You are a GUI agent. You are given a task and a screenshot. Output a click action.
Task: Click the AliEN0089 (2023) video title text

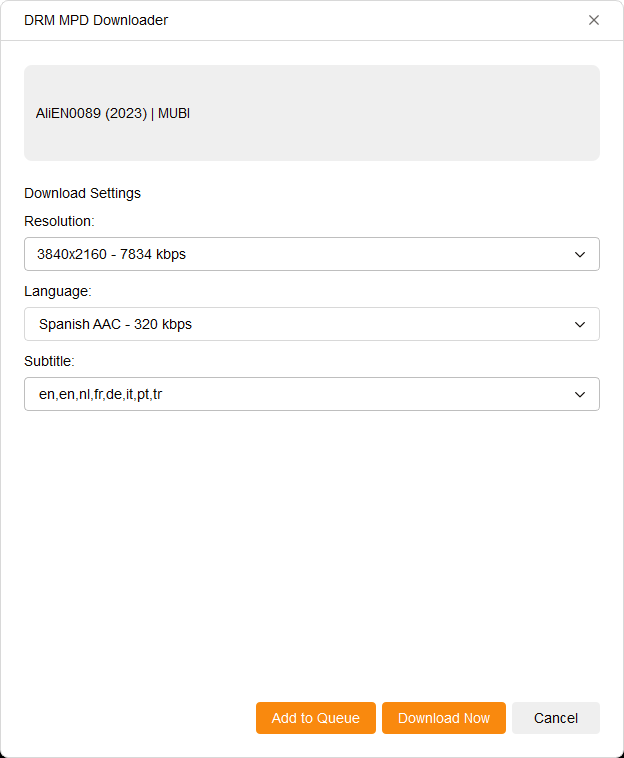pyautogui.click(x=90, y=114)
